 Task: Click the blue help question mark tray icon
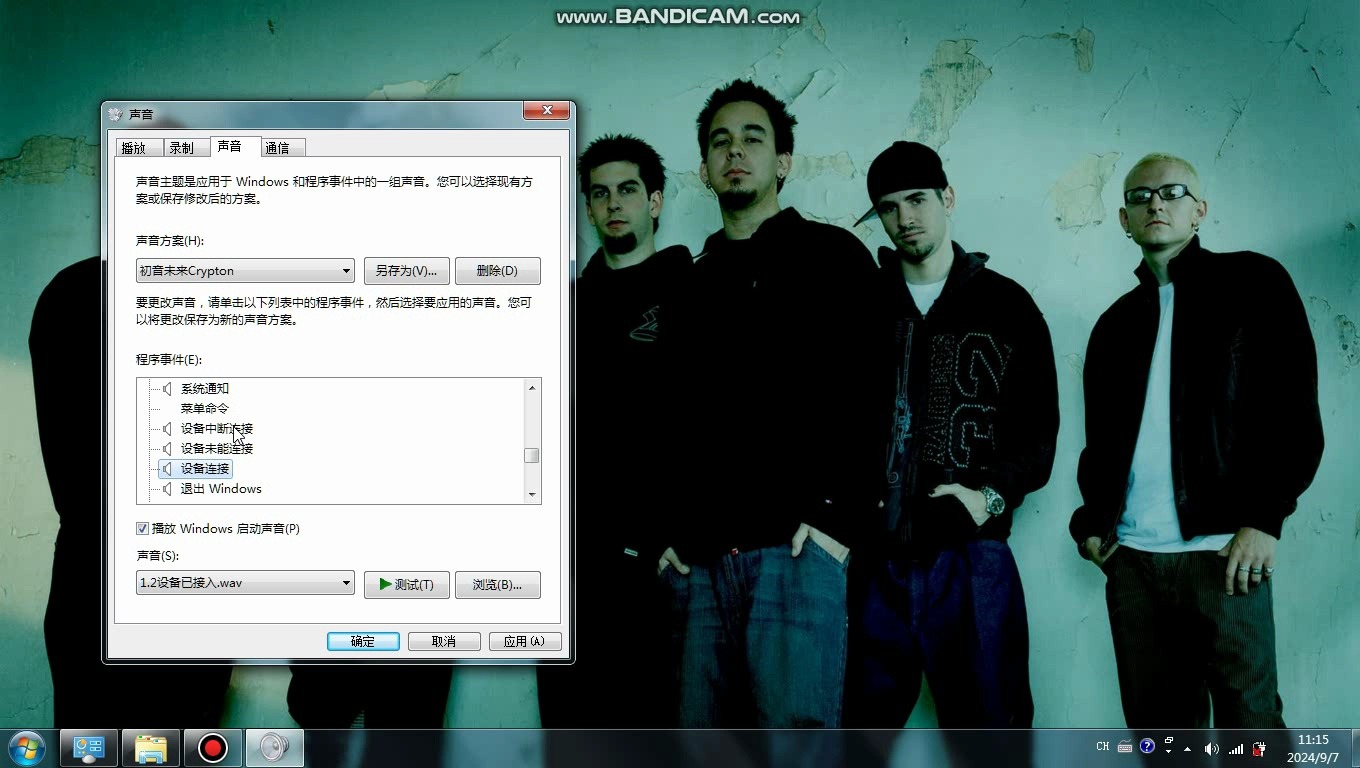(1147, 746)
